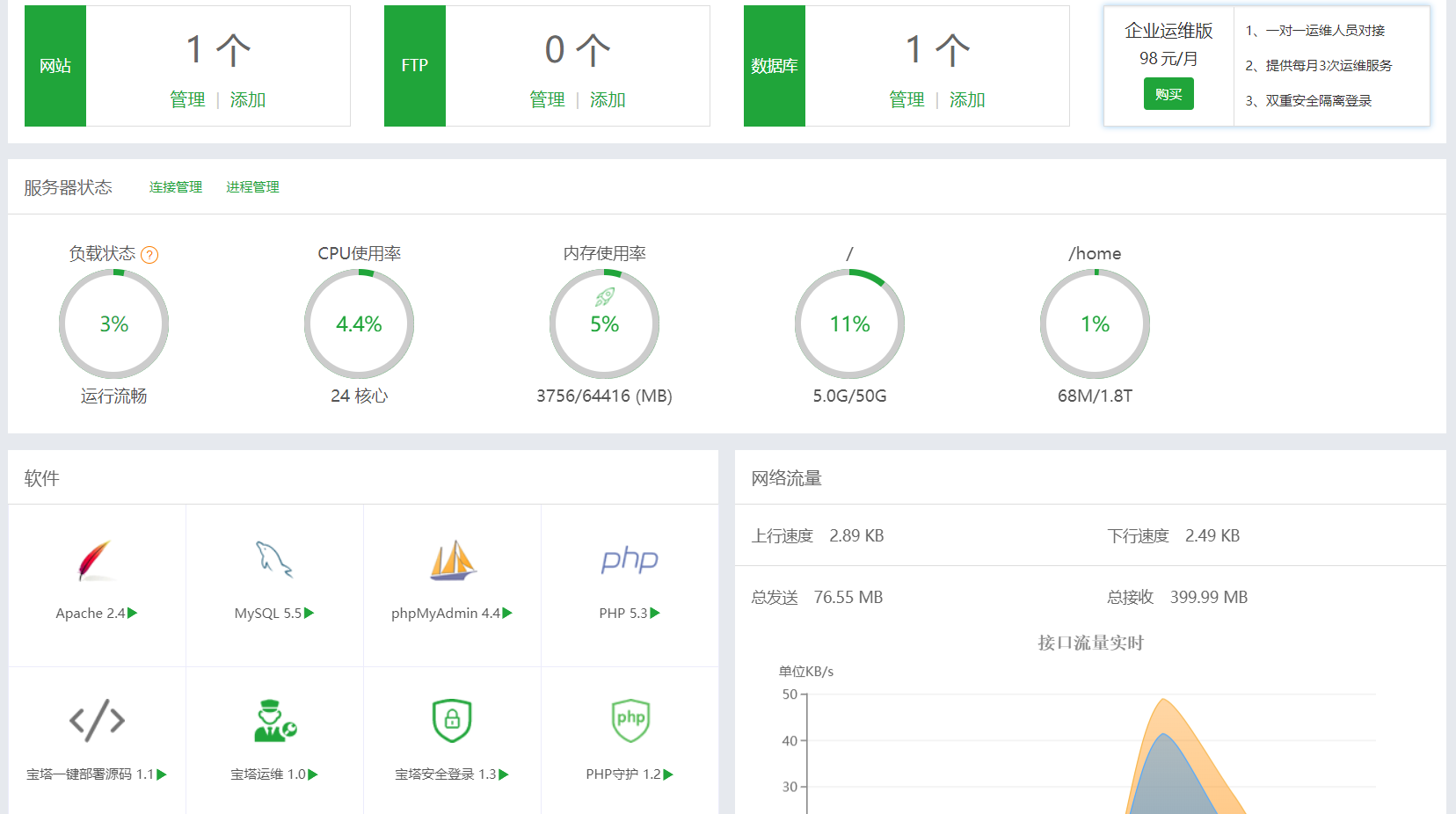1456x814 pixels.
Task: Click the CPU使用率 4.4% gauge
Action: pos(359,323)
